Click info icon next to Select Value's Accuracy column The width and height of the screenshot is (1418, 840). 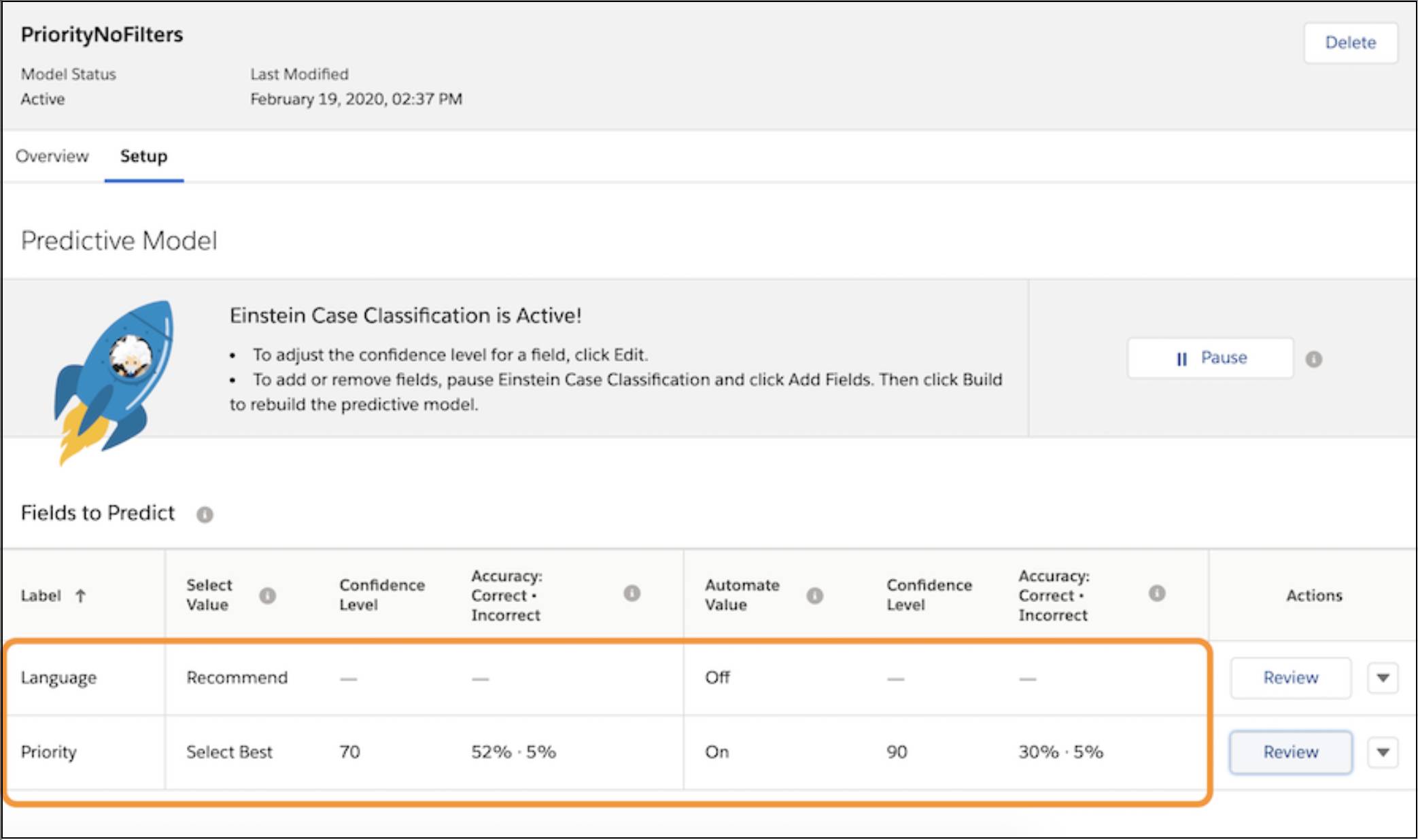[632, 593]
